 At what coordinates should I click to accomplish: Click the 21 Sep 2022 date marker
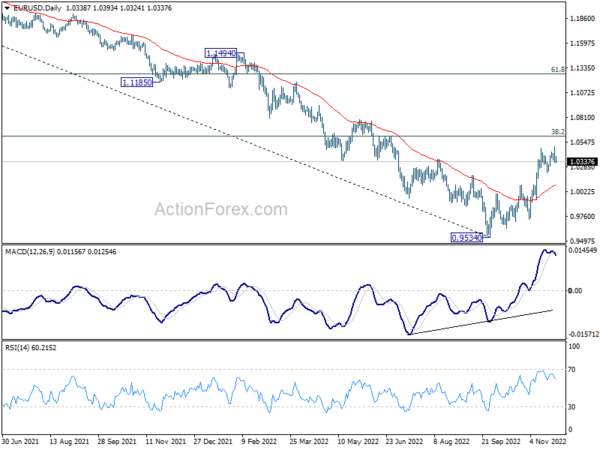[501, 442]
